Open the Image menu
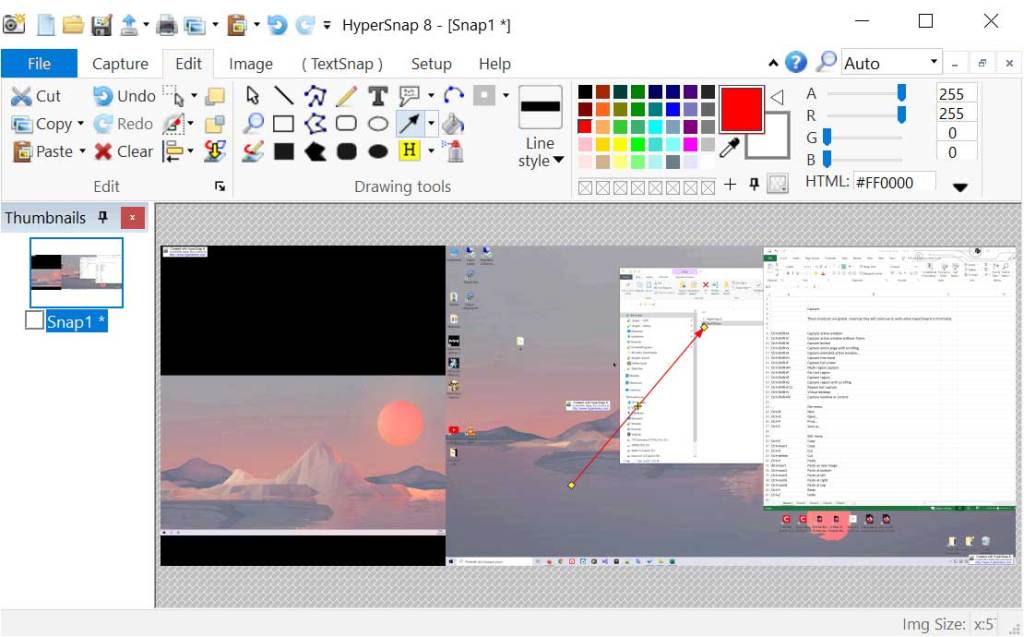The height and width of the screenshot is (637, 1024). tap(251, 63)
